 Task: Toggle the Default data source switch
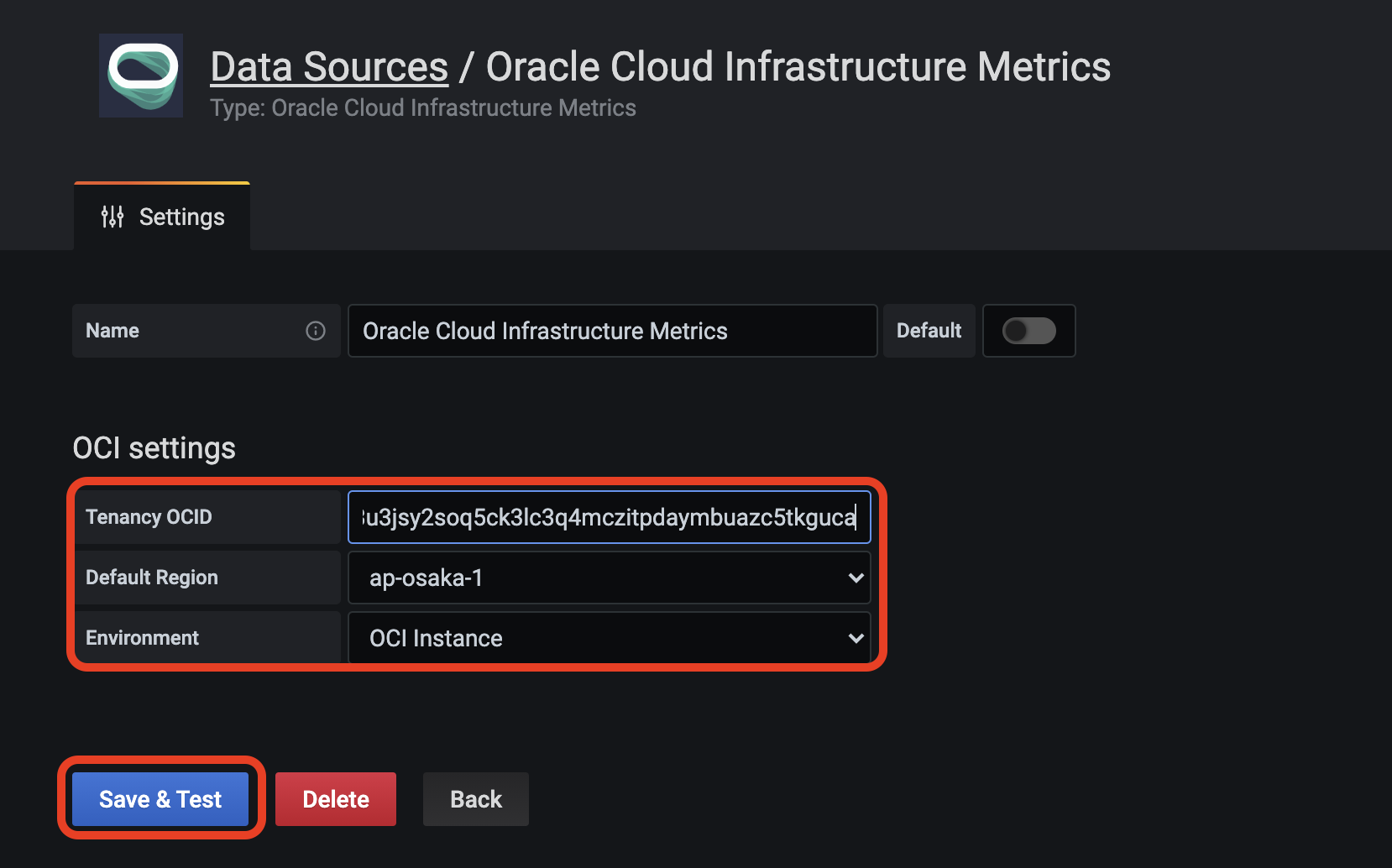tap(1028, 331)
